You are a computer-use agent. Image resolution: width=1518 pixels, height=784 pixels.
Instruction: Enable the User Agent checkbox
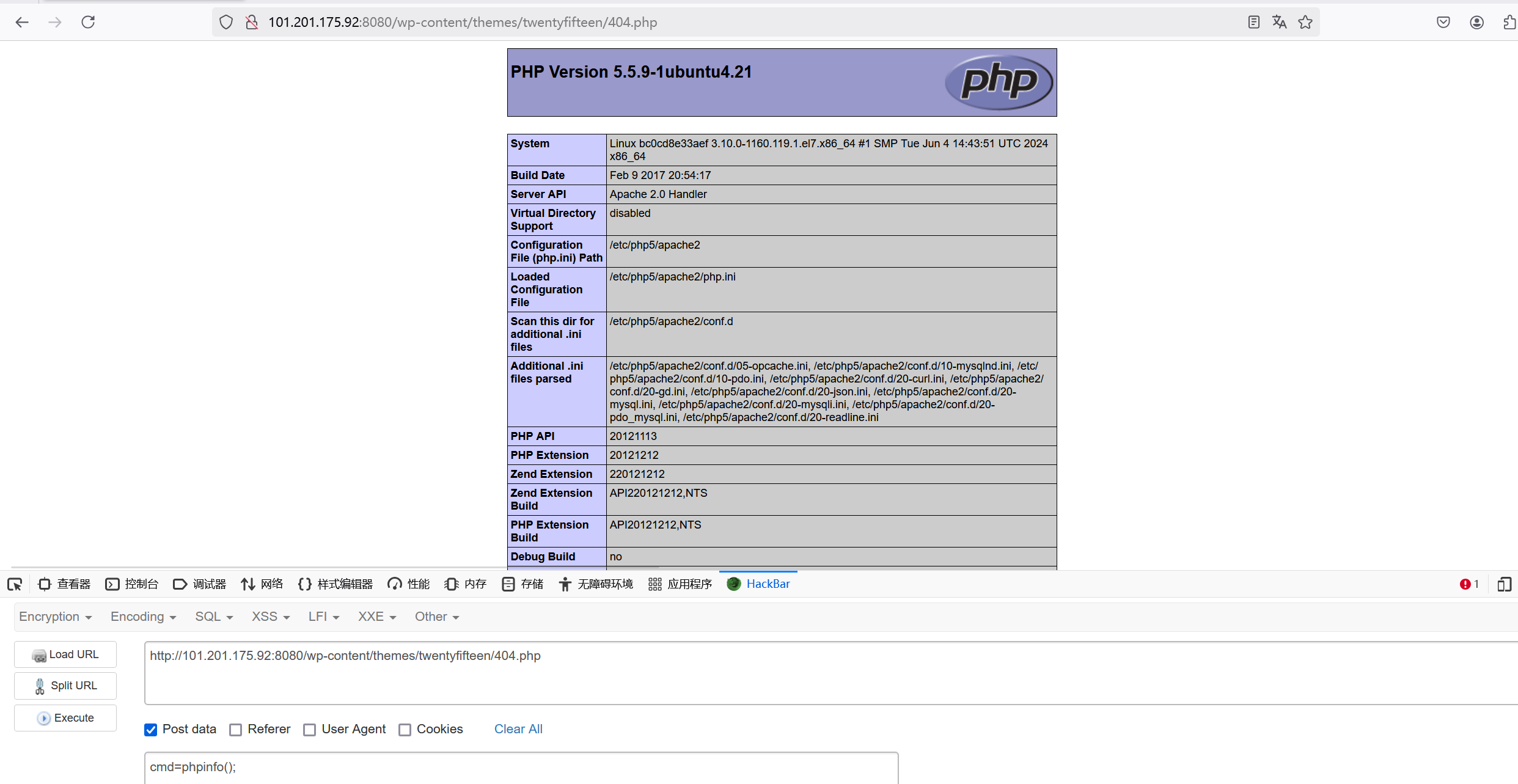(x=310, y=730)
